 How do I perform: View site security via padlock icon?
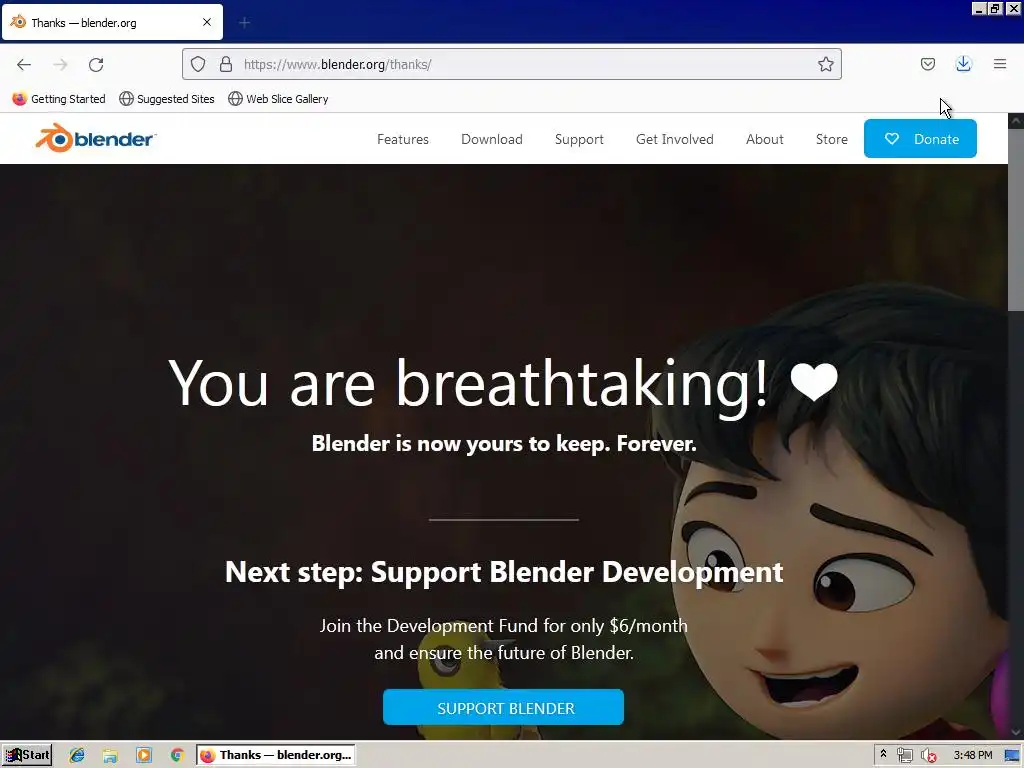226,64
